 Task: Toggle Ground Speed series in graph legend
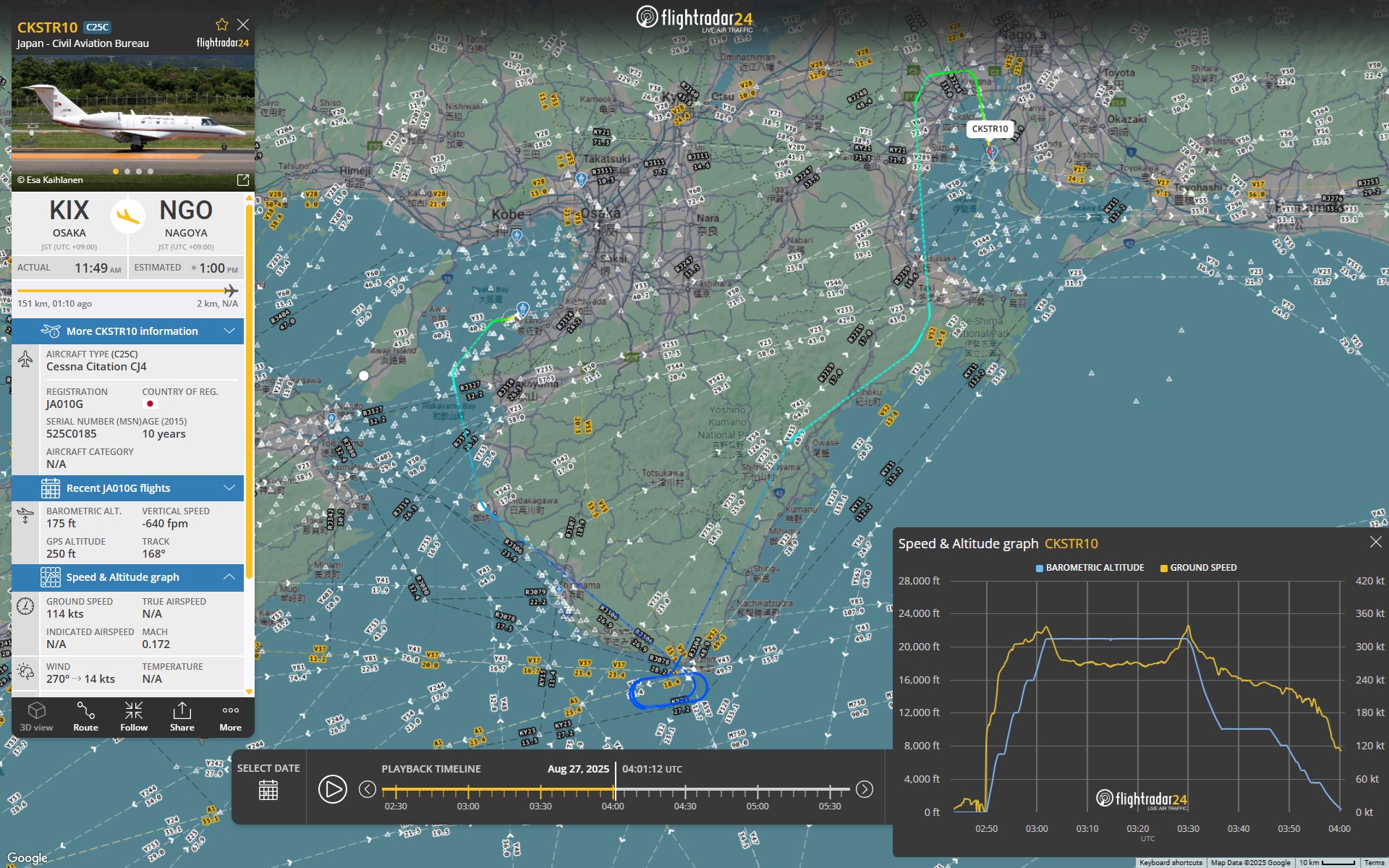(x=1198, y=568)
